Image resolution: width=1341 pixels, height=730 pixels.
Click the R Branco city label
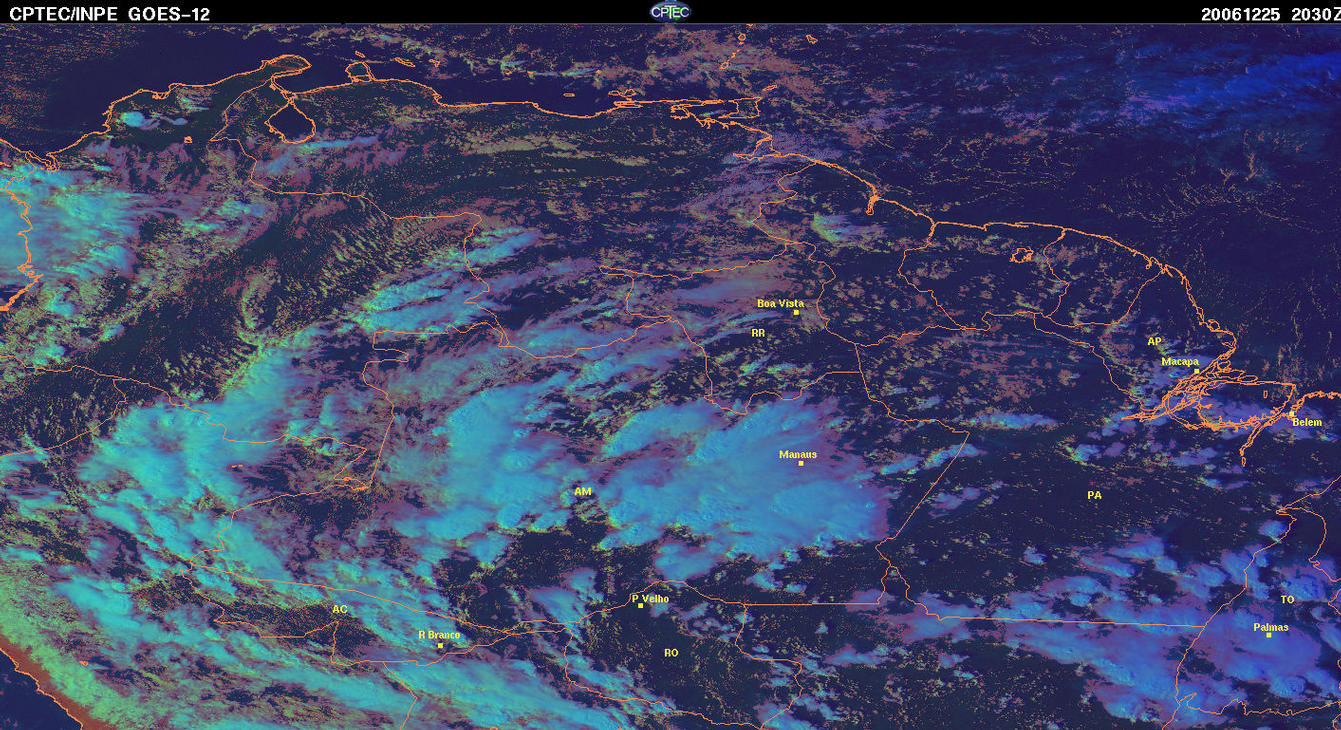pyautogui.click(x=439, y=635)
